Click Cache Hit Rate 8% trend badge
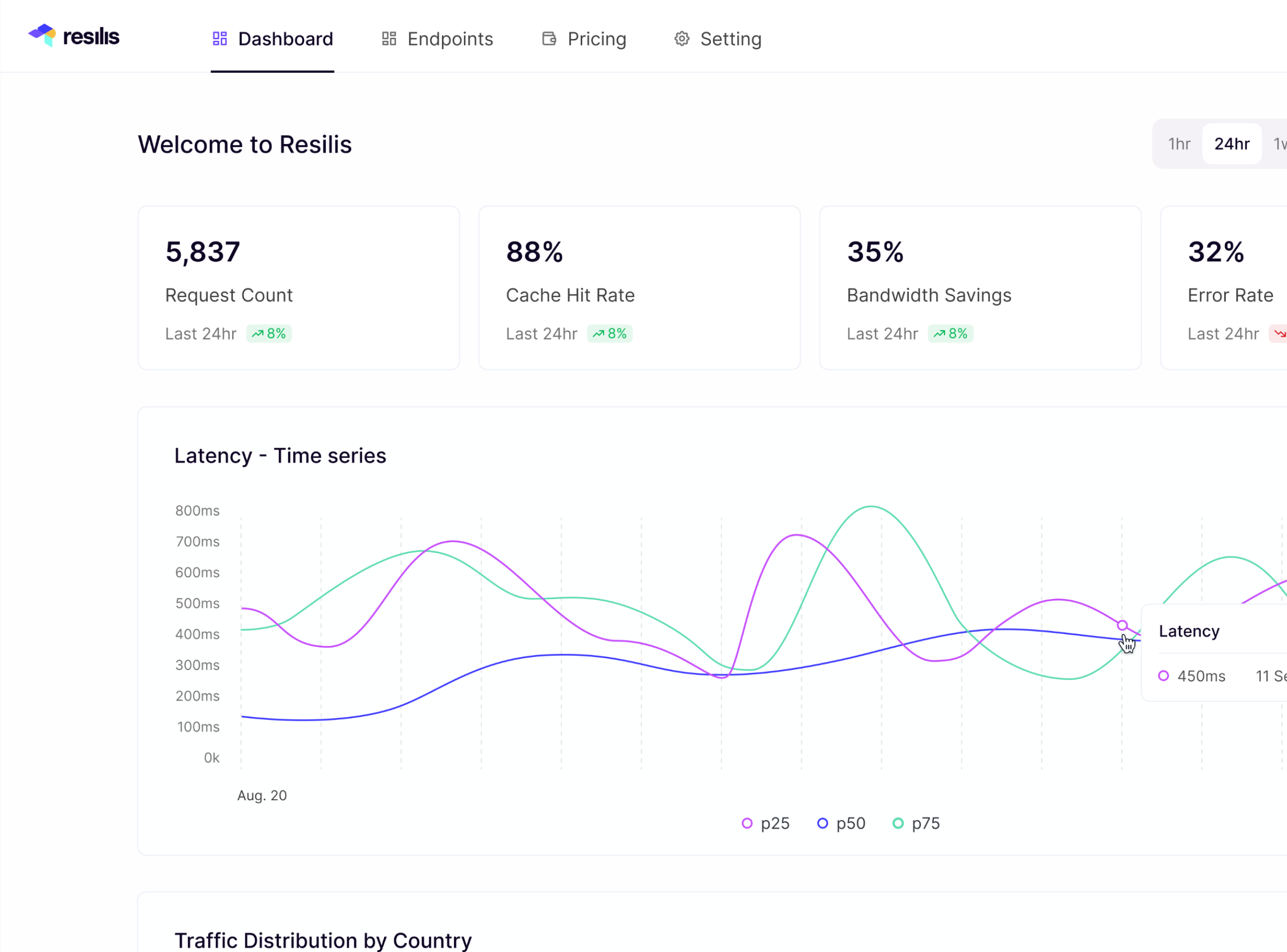 tap(610, 334)
